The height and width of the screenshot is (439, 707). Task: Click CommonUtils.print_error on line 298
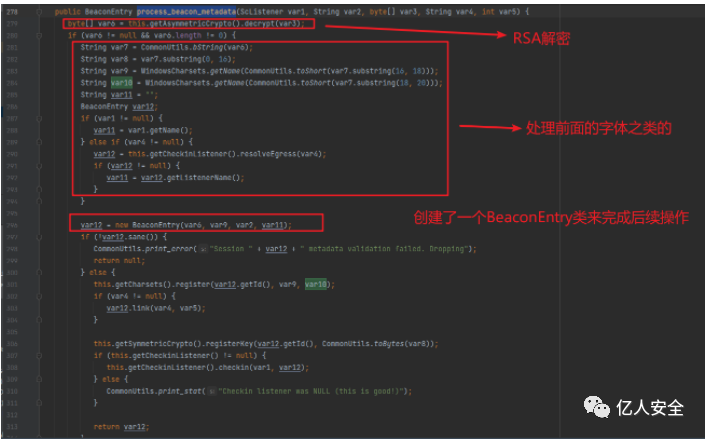point(143,248)
